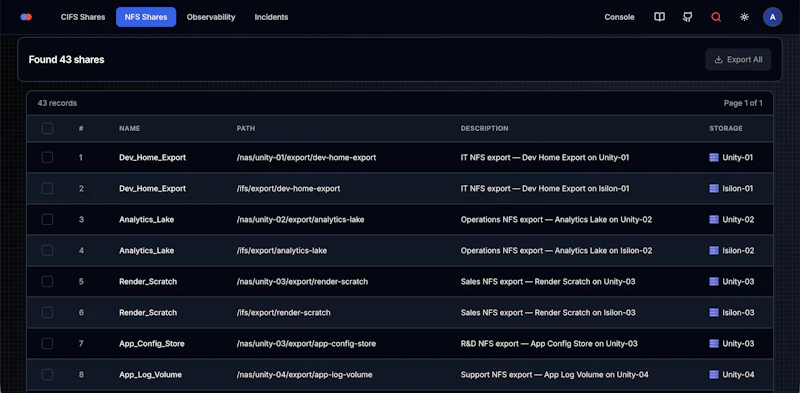Screen dimensions: 800x393
Task: Click the App_Config_Store name cell
Action: pos(152,343)
